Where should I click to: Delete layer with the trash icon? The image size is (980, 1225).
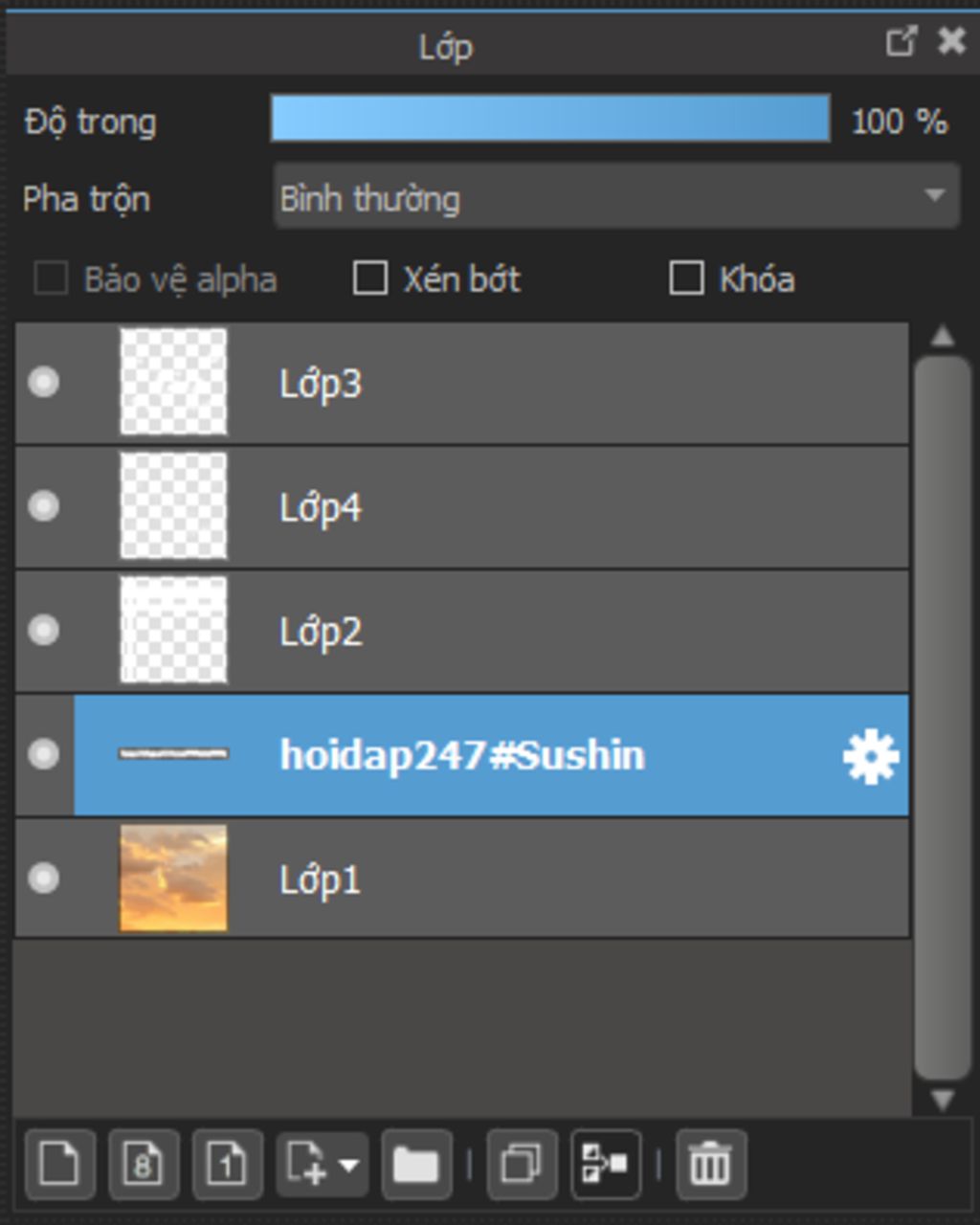coord(710,1165)
